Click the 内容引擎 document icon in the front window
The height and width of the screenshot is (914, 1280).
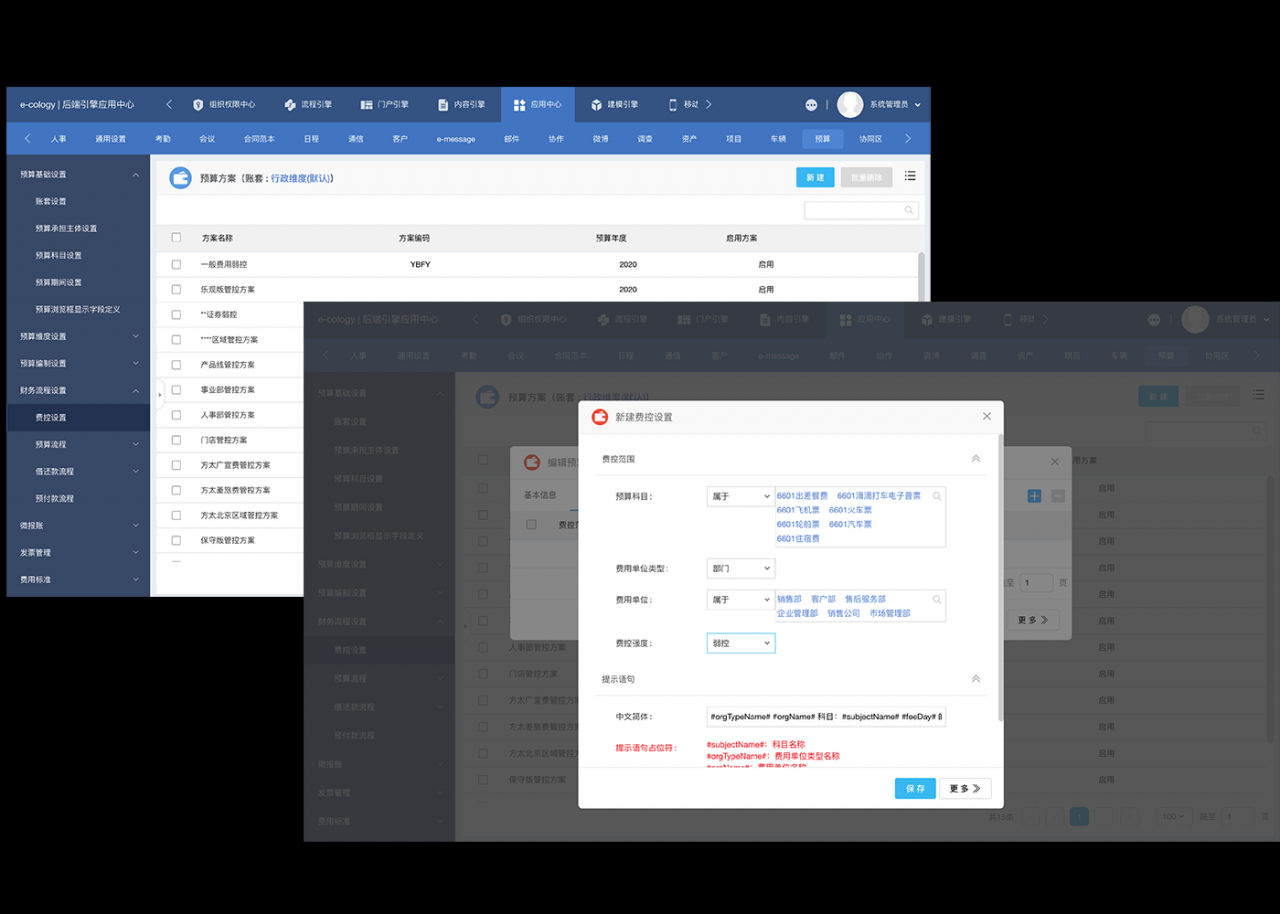[x=443, y=104]
